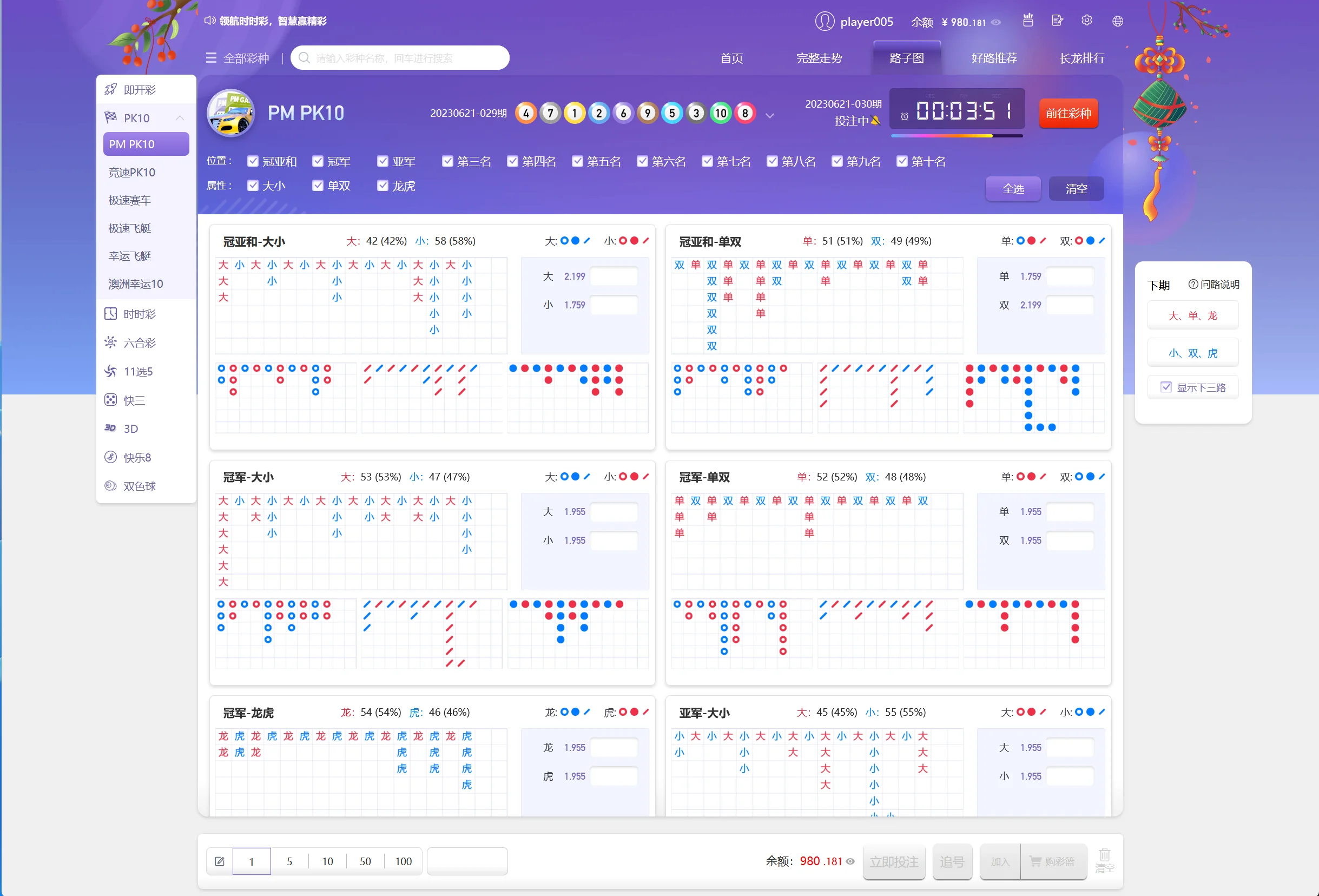Viewport: 1319px width, 896px height.
Task: Open the 长龙排行 tab
Action: (x=1081, y=58)
